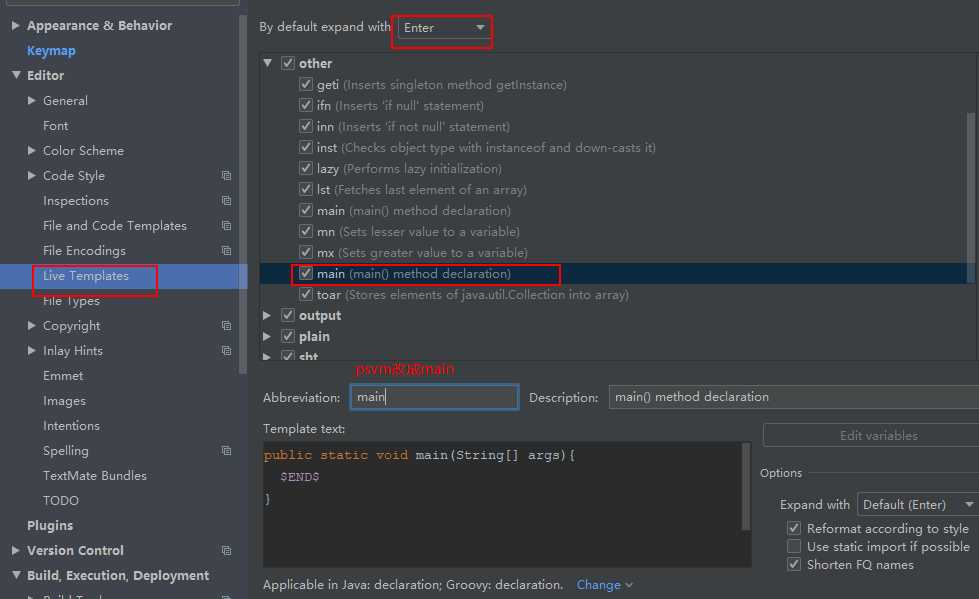This screenshot has width=979, height=599.
Task: Open Emmet settings page
Action: (62, 375)
